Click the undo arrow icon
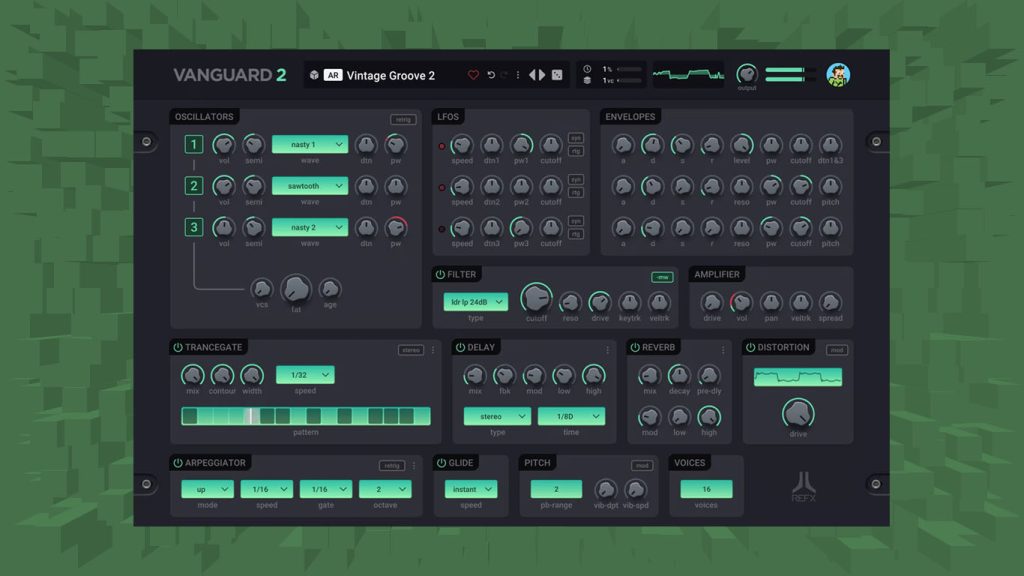This screenshot has height=576, width=1024. [x=491, y=75]
